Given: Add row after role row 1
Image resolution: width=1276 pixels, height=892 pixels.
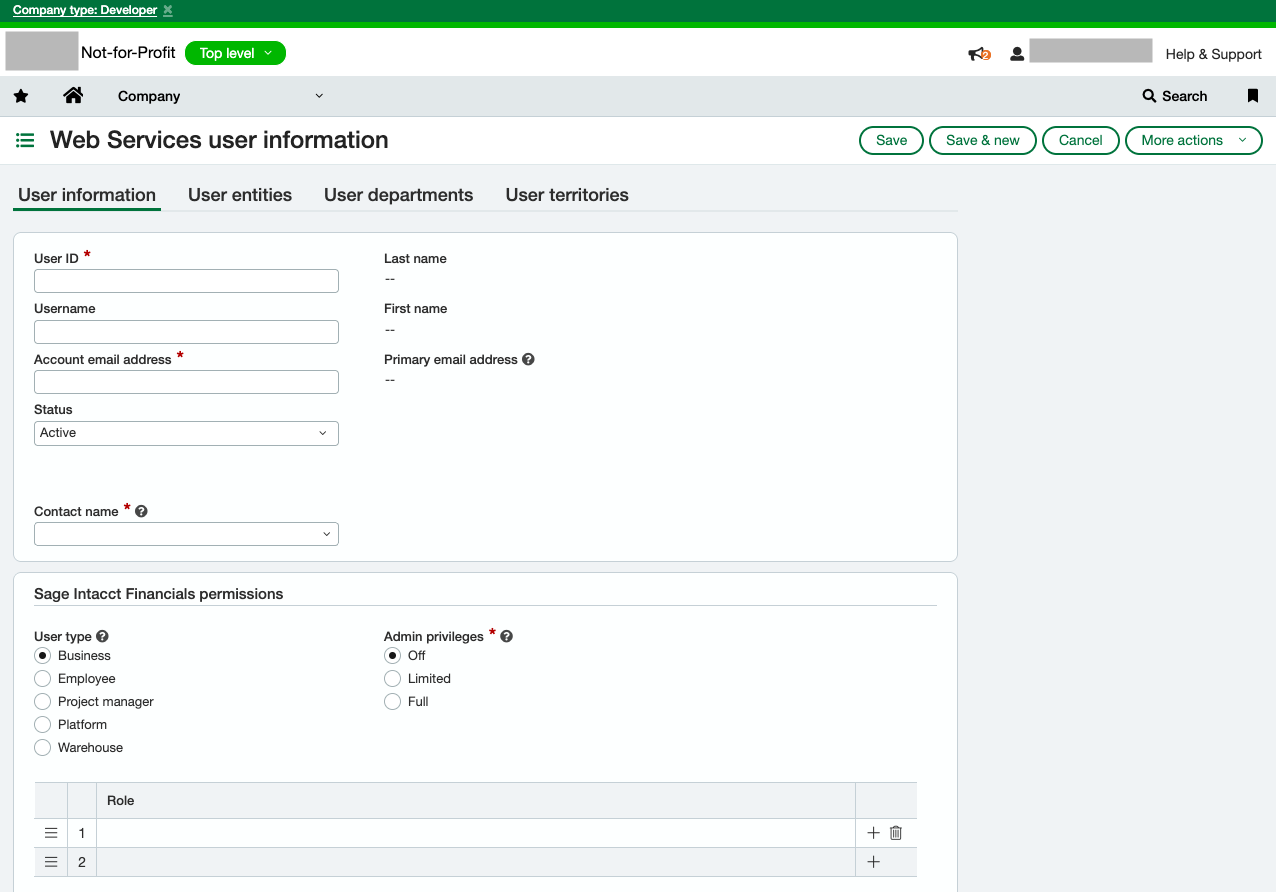Looking at the screenshot, I should (x=873, y=833).
